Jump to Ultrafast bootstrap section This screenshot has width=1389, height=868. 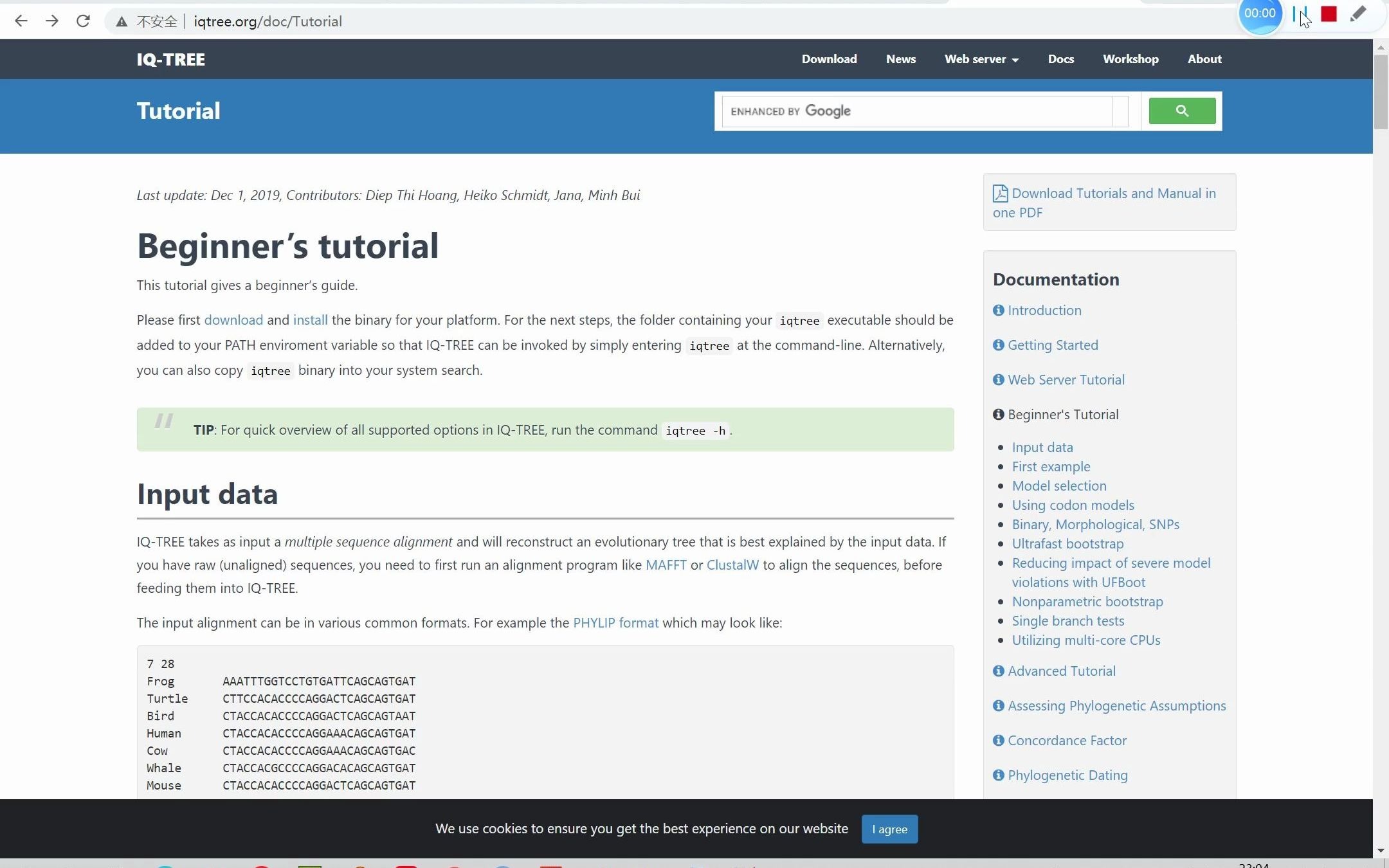(1067, 544)
